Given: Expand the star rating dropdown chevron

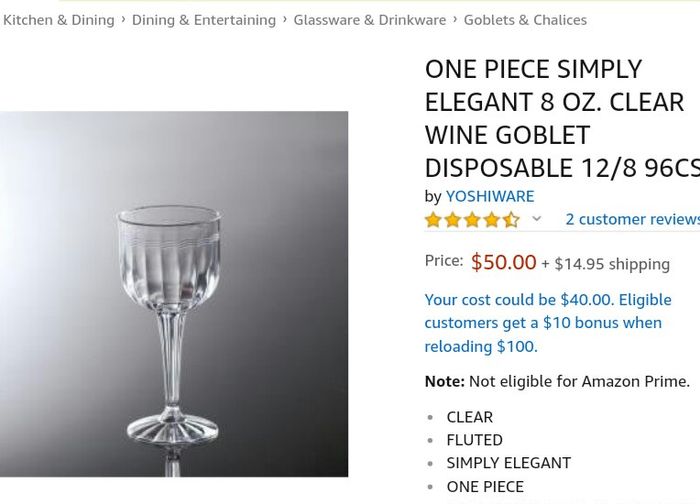Looking at the screenshot, I should pos(537,219).
